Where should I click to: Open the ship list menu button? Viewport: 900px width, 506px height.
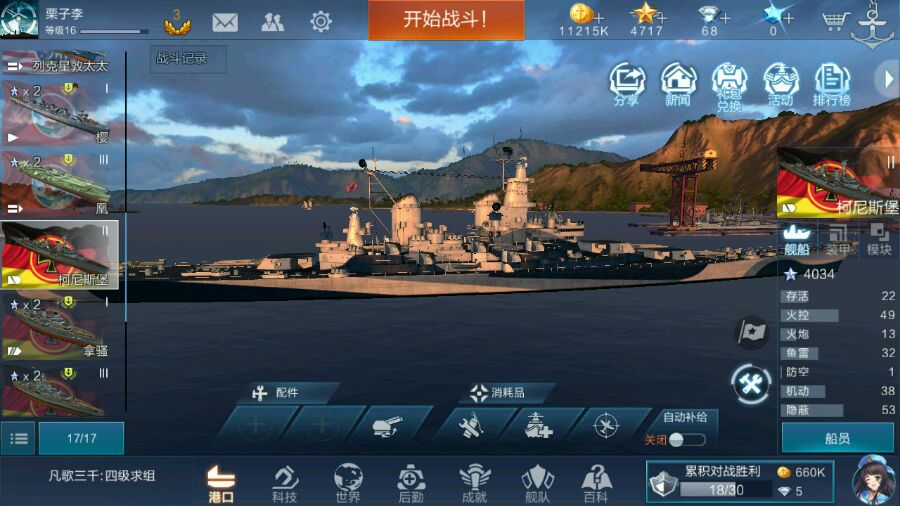click(x=18, y=439)
